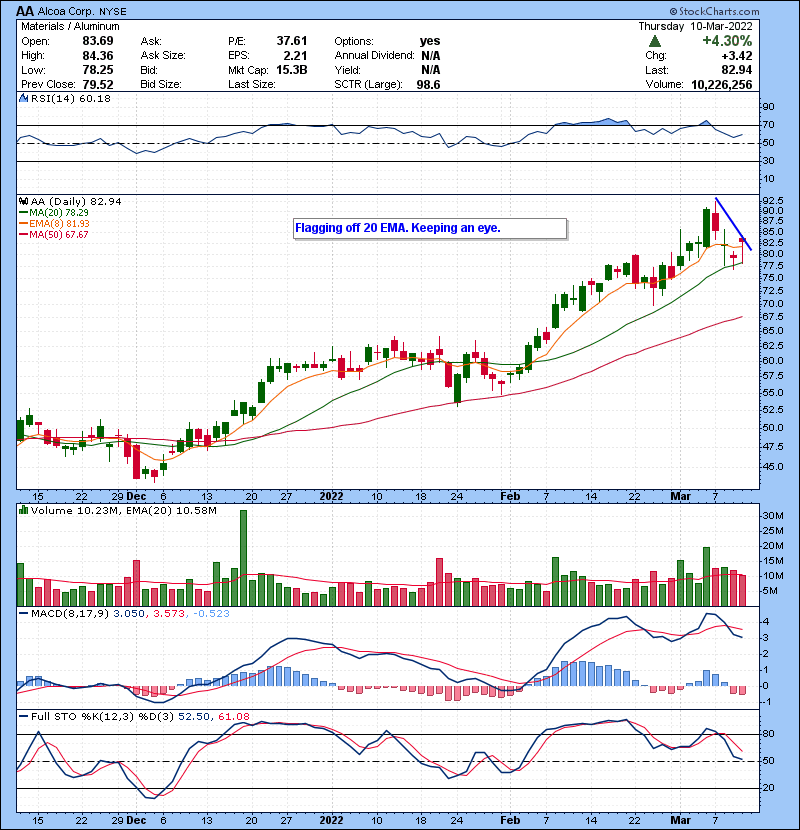Image resolution: width=800 pixels, height=830 pixels.
Task: Click the Volume value 10,226,256
Action: [722, 84]
